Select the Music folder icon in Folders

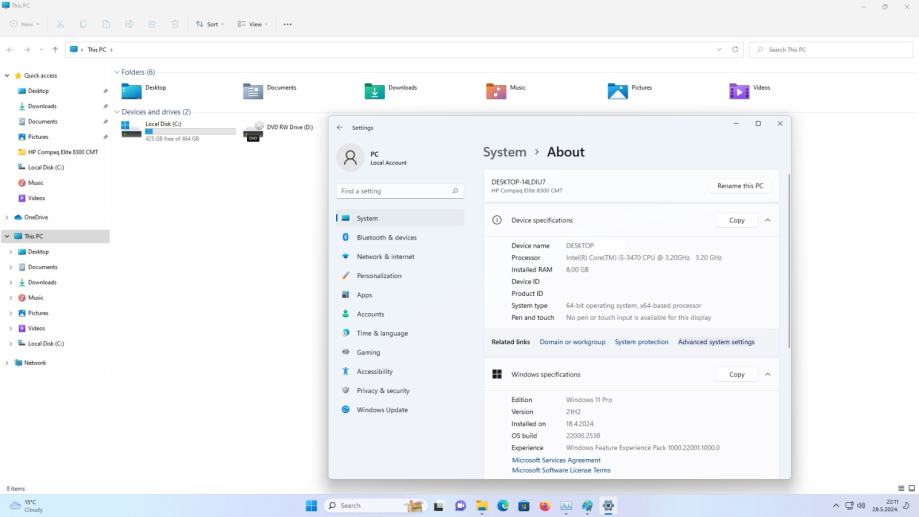coord(496,91)
